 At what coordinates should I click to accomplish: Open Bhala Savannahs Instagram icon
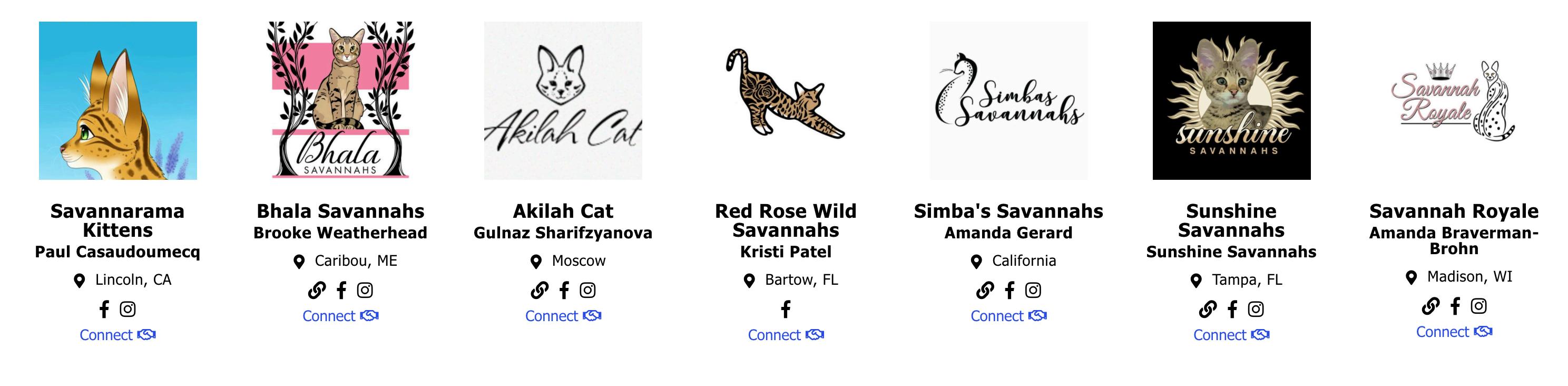365,291
